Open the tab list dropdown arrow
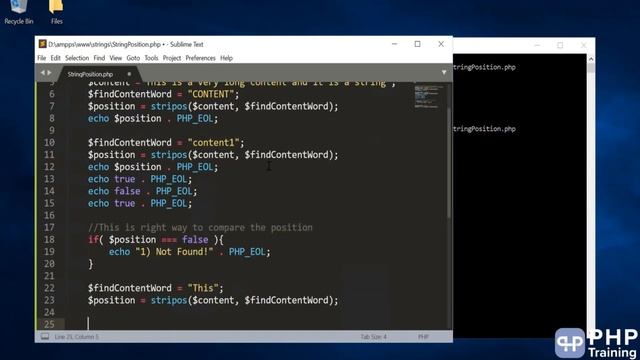This screenshot has width=640, height=360. [444, 73]
